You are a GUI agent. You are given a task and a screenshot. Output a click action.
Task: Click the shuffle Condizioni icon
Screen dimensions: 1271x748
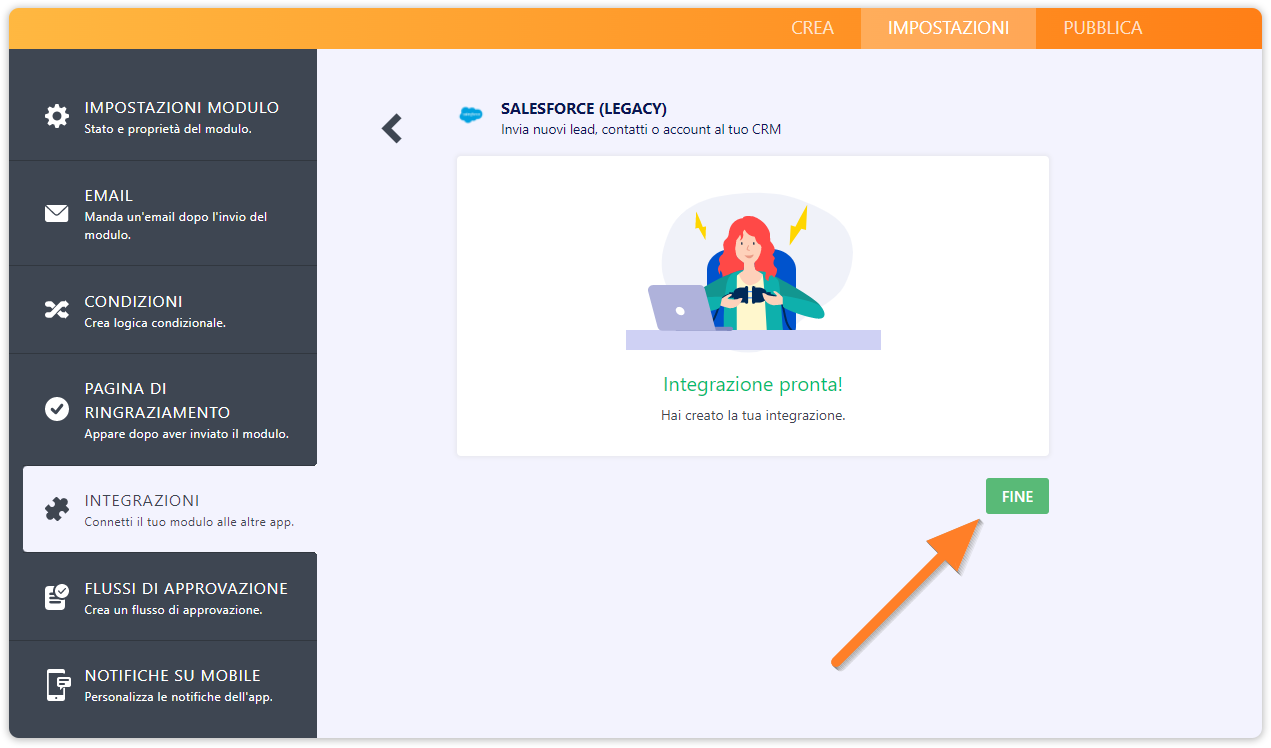(57, 309)
